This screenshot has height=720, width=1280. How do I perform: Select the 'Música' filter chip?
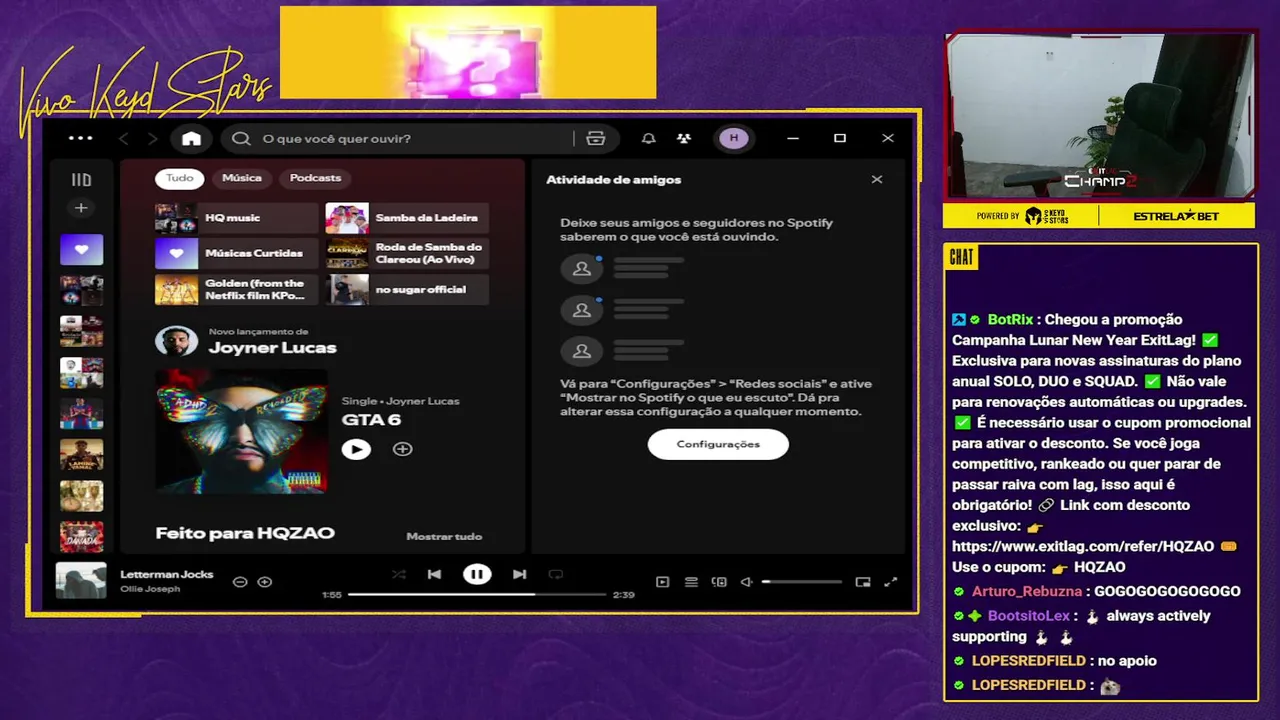click(x=242, y=178)
